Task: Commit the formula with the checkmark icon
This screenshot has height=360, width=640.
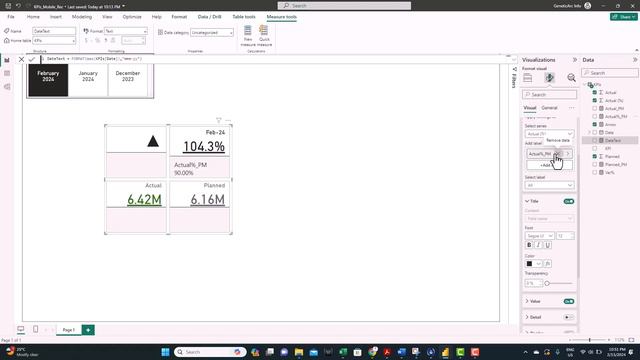Action: pyautogui.click(x=31, y=59)
